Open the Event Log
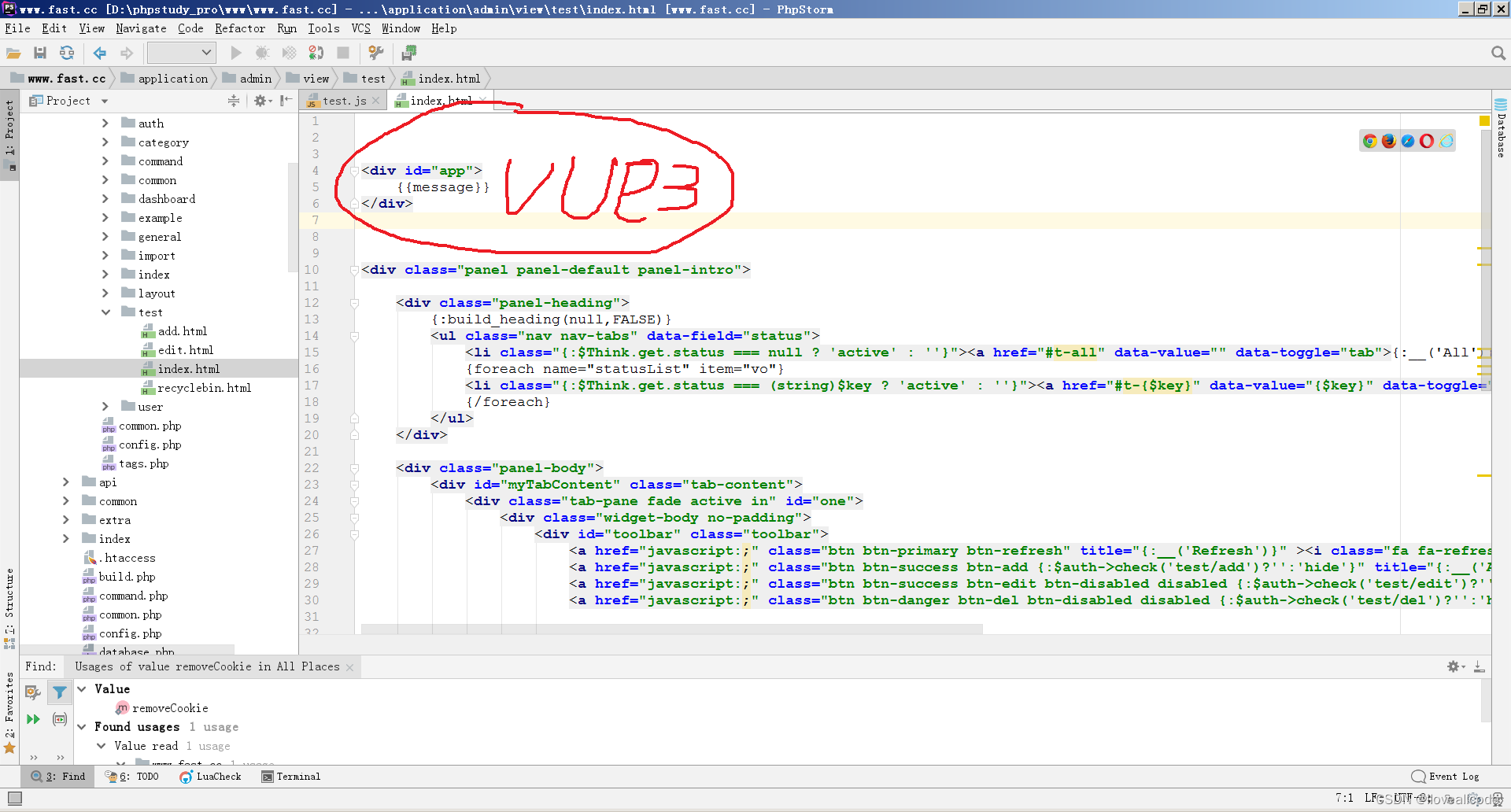This screenshot has height=812, width=1511. [x=1446, y=777]
